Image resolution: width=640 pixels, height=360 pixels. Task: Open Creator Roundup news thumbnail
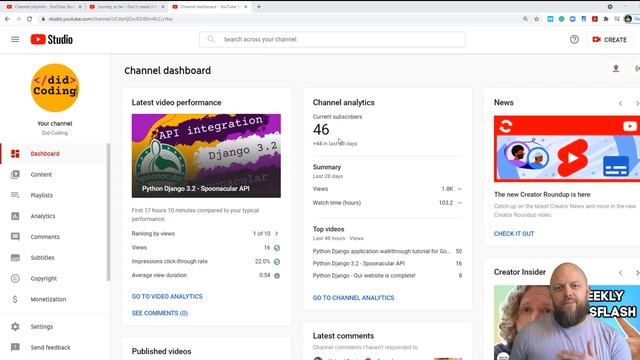[x=567, y=149]
